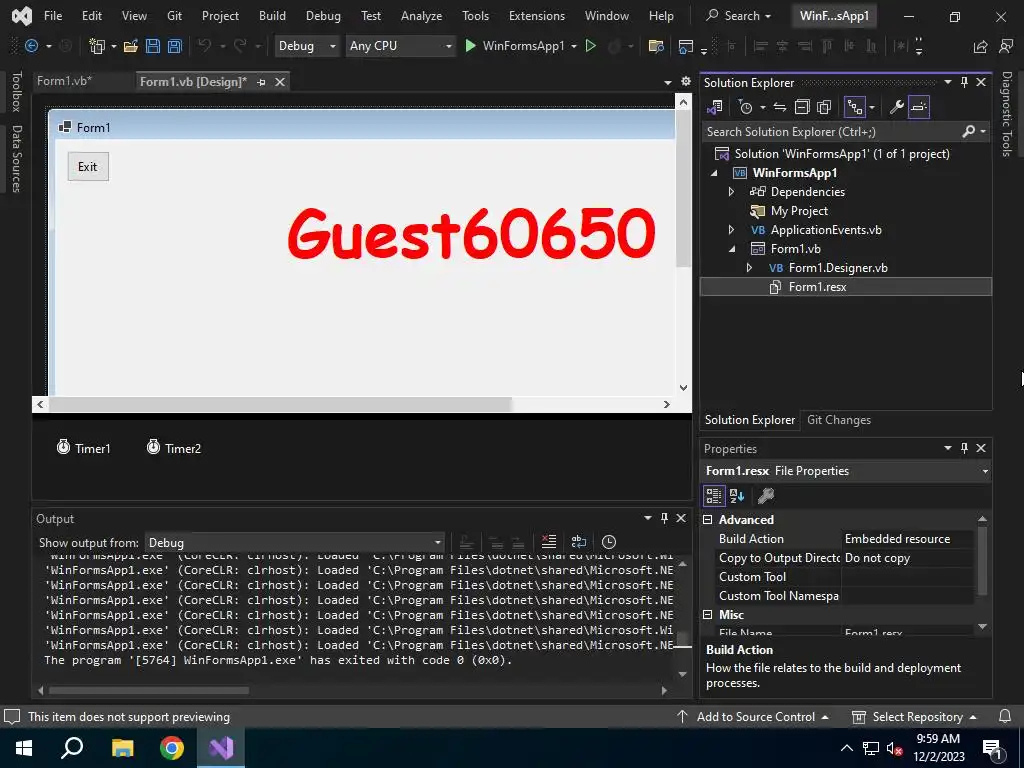Switch to the Git Changes tab
Screen dimensions: 1024x768
839,420
